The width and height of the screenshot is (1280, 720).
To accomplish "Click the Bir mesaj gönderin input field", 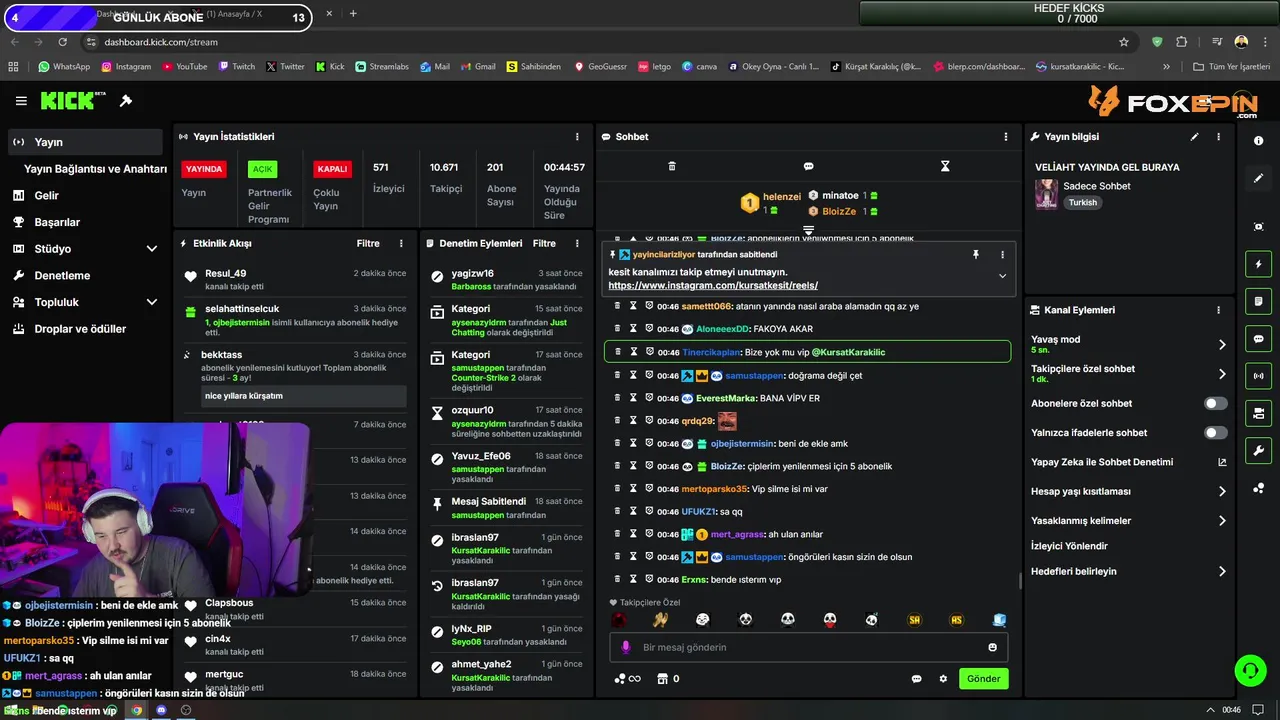I will pos(806,647).
